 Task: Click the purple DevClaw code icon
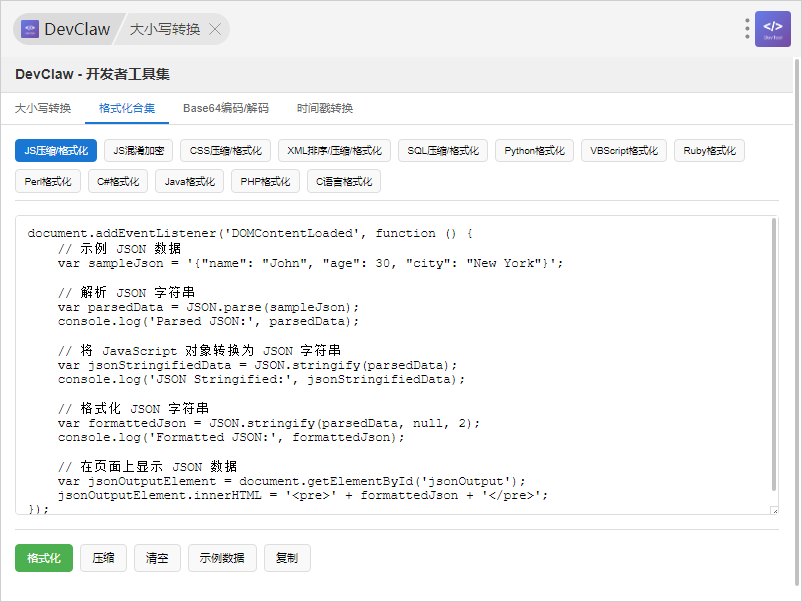coord(773,29)
